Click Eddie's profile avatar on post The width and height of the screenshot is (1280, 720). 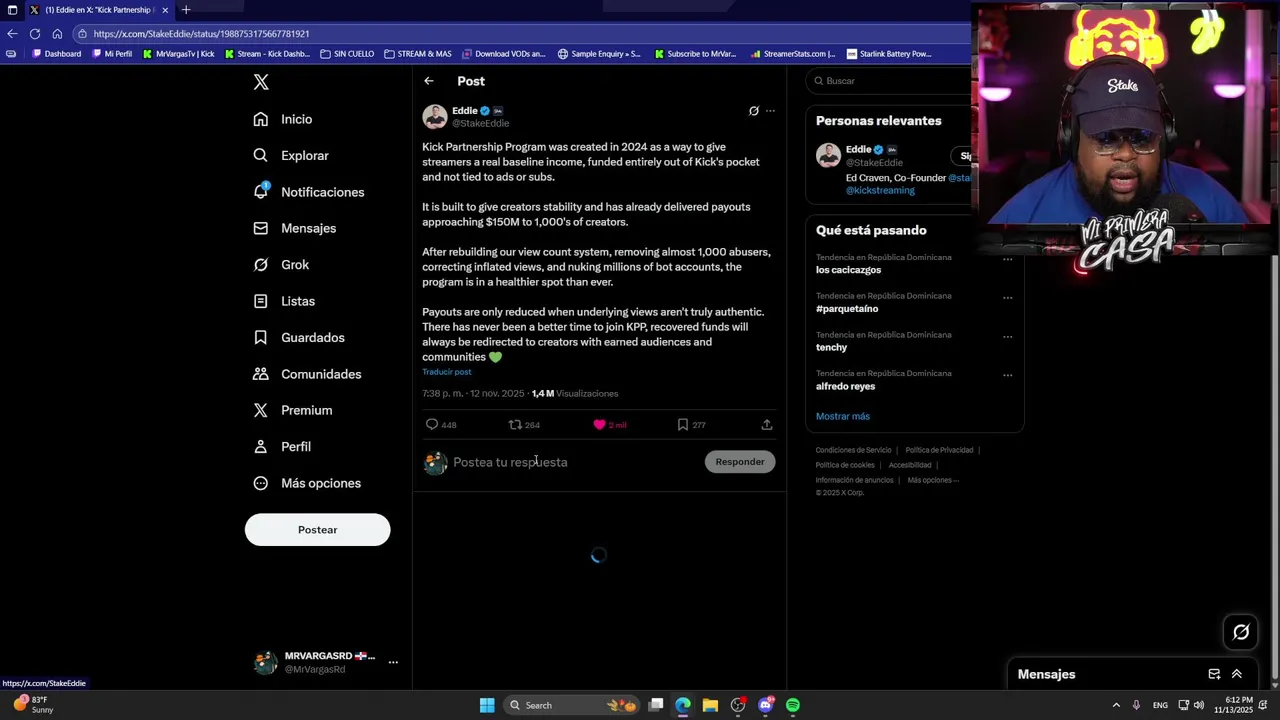[434, 117]
